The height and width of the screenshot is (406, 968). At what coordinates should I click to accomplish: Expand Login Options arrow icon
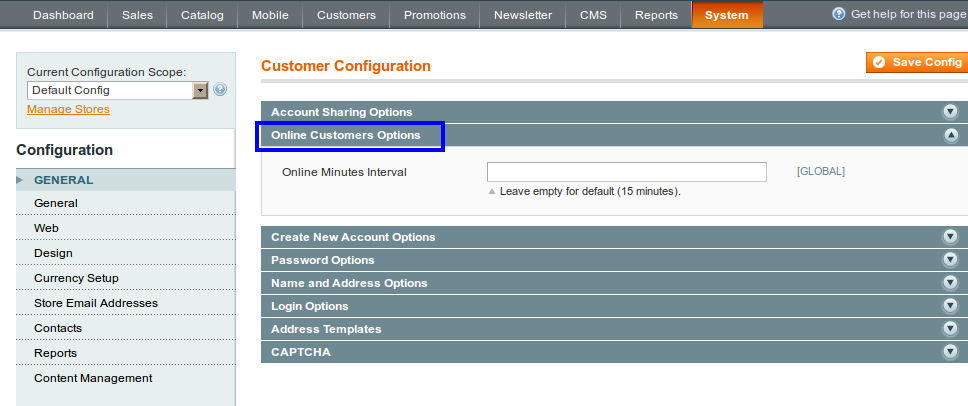tap(950, 306)
